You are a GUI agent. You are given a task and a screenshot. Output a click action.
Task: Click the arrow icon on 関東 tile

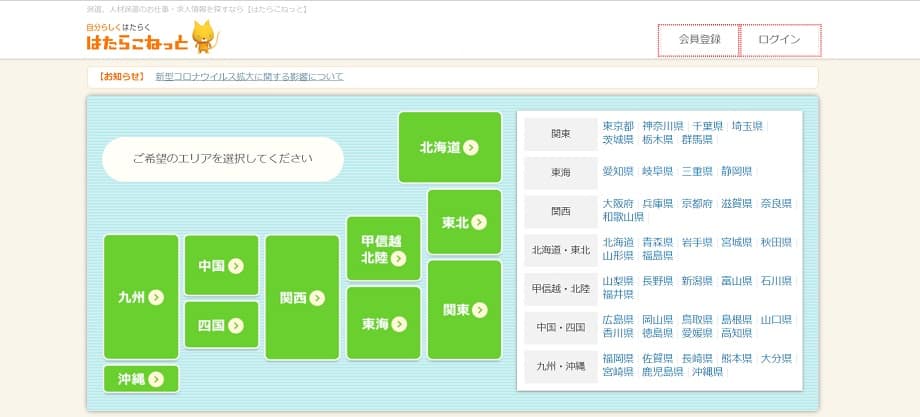480,310
